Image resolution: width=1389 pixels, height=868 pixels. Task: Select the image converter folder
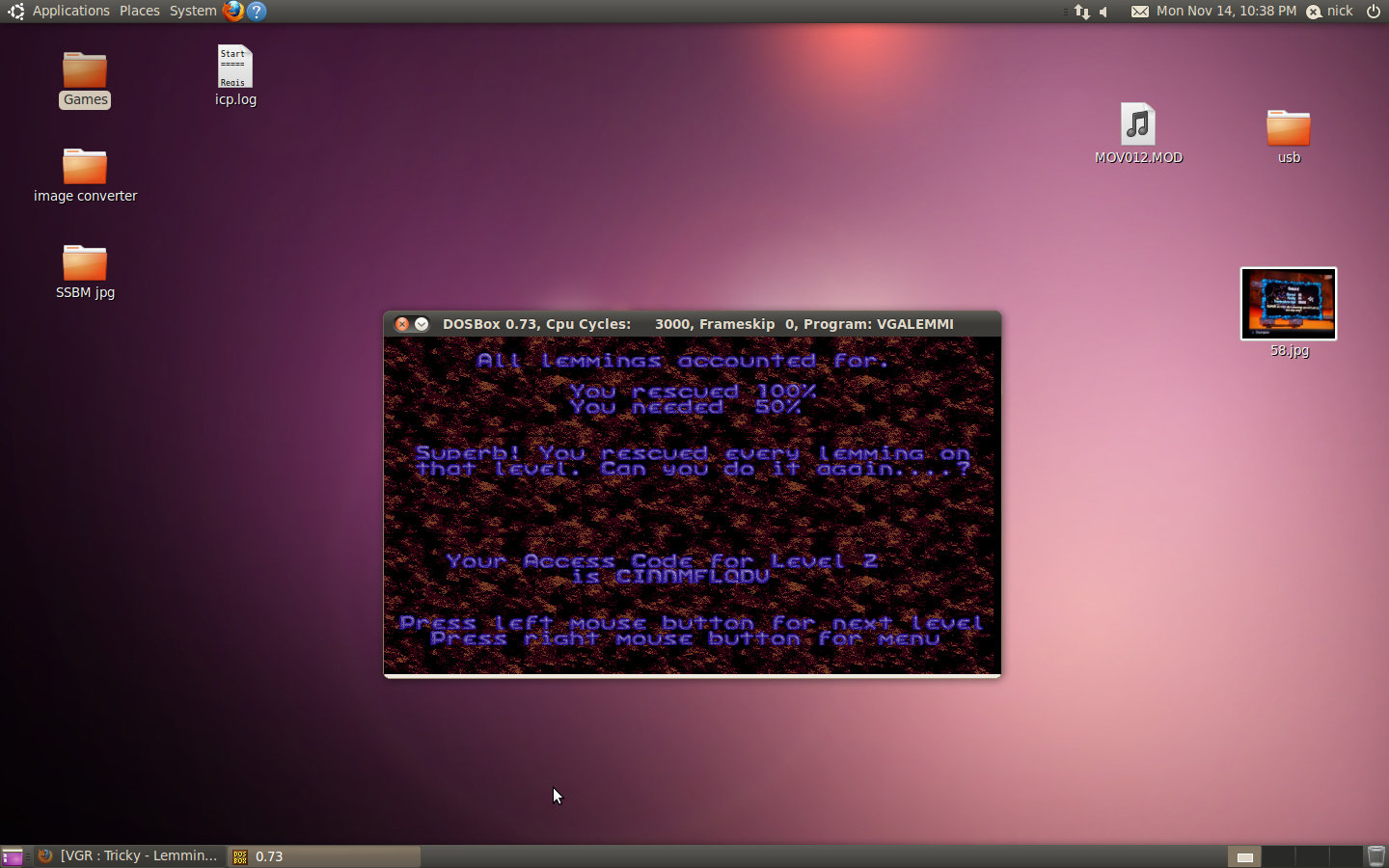pos(85,168)
